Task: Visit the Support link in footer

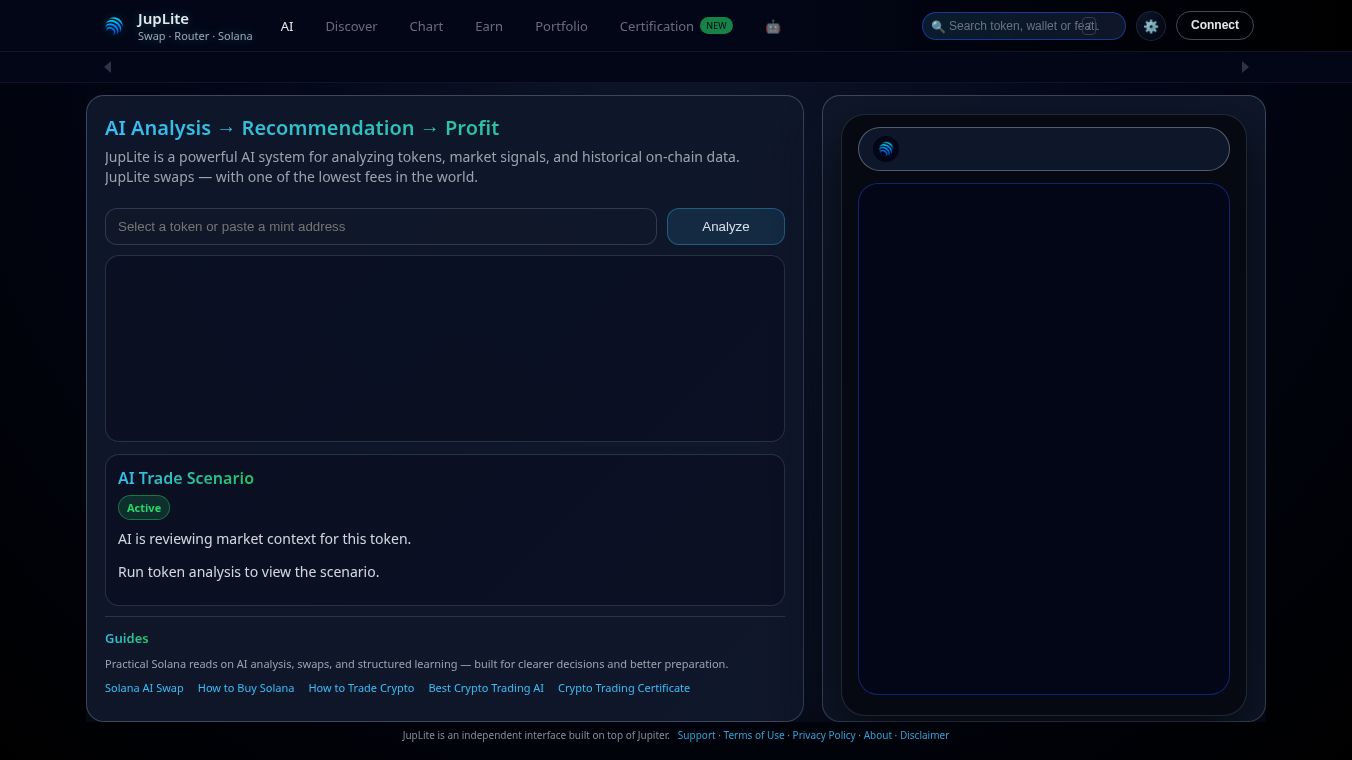Action: tap(696, 735)
